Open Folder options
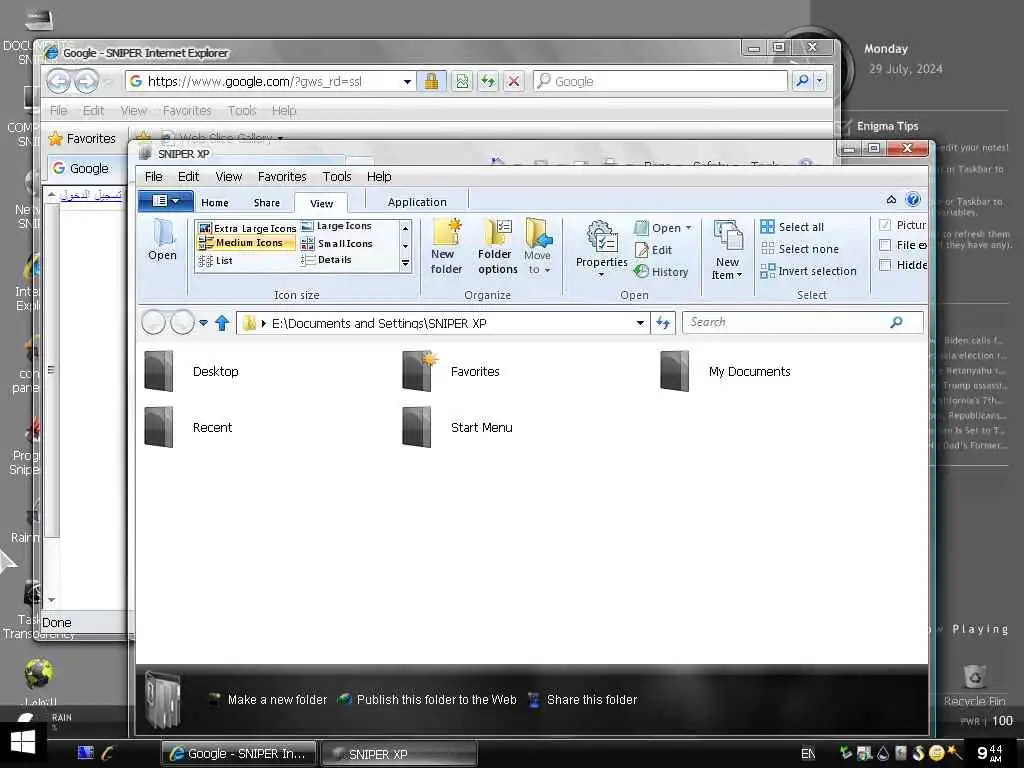This screenshot has height=768, width=1024. (498, 247)
